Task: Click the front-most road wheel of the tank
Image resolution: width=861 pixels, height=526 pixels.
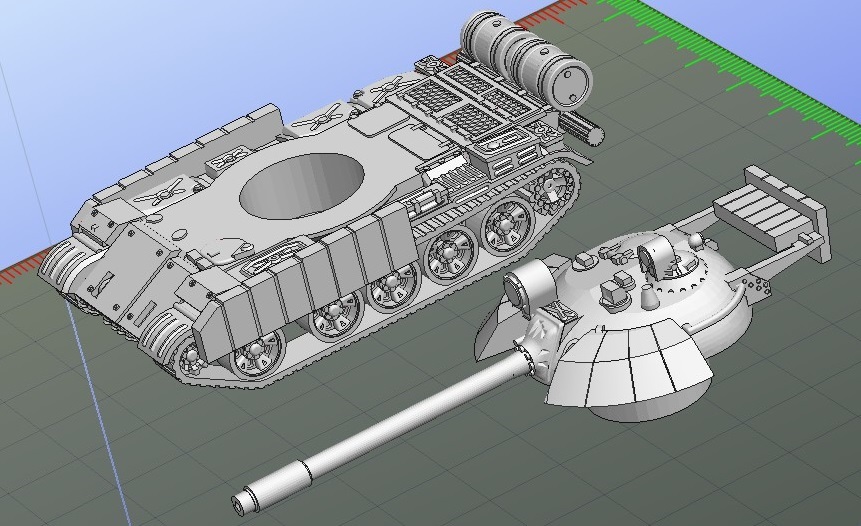Action: pyautogui.click(x=257, y=353)
